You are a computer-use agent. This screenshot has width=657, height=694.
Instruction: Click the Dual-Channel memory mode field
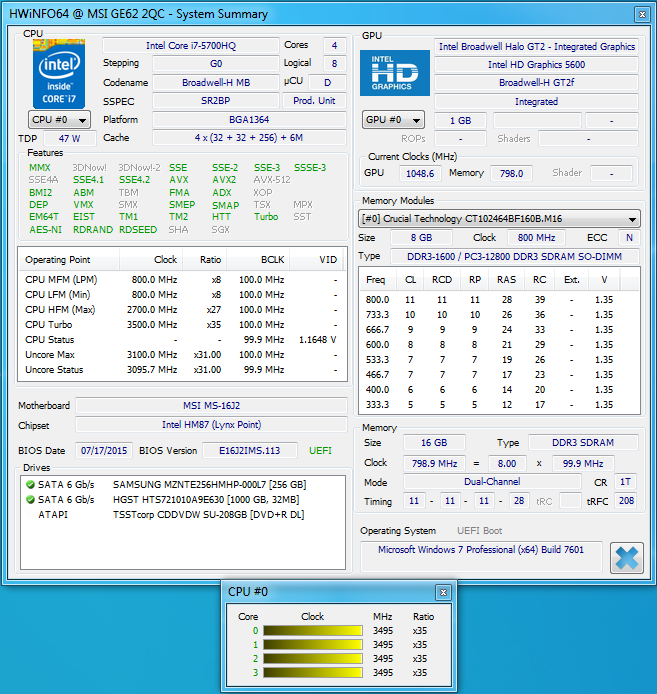point(492,482)
